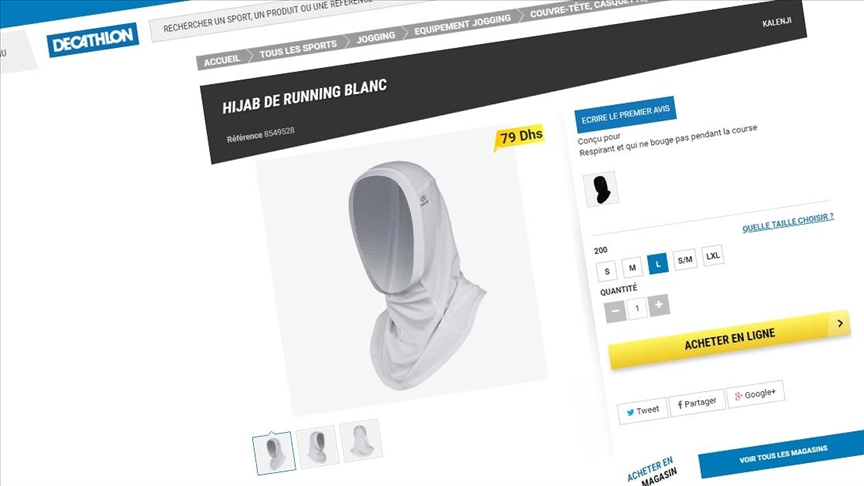The height and width of the screenshot is (486, 864).
Task: Click Ecrire le premier avis button
Action: (625, 114)
